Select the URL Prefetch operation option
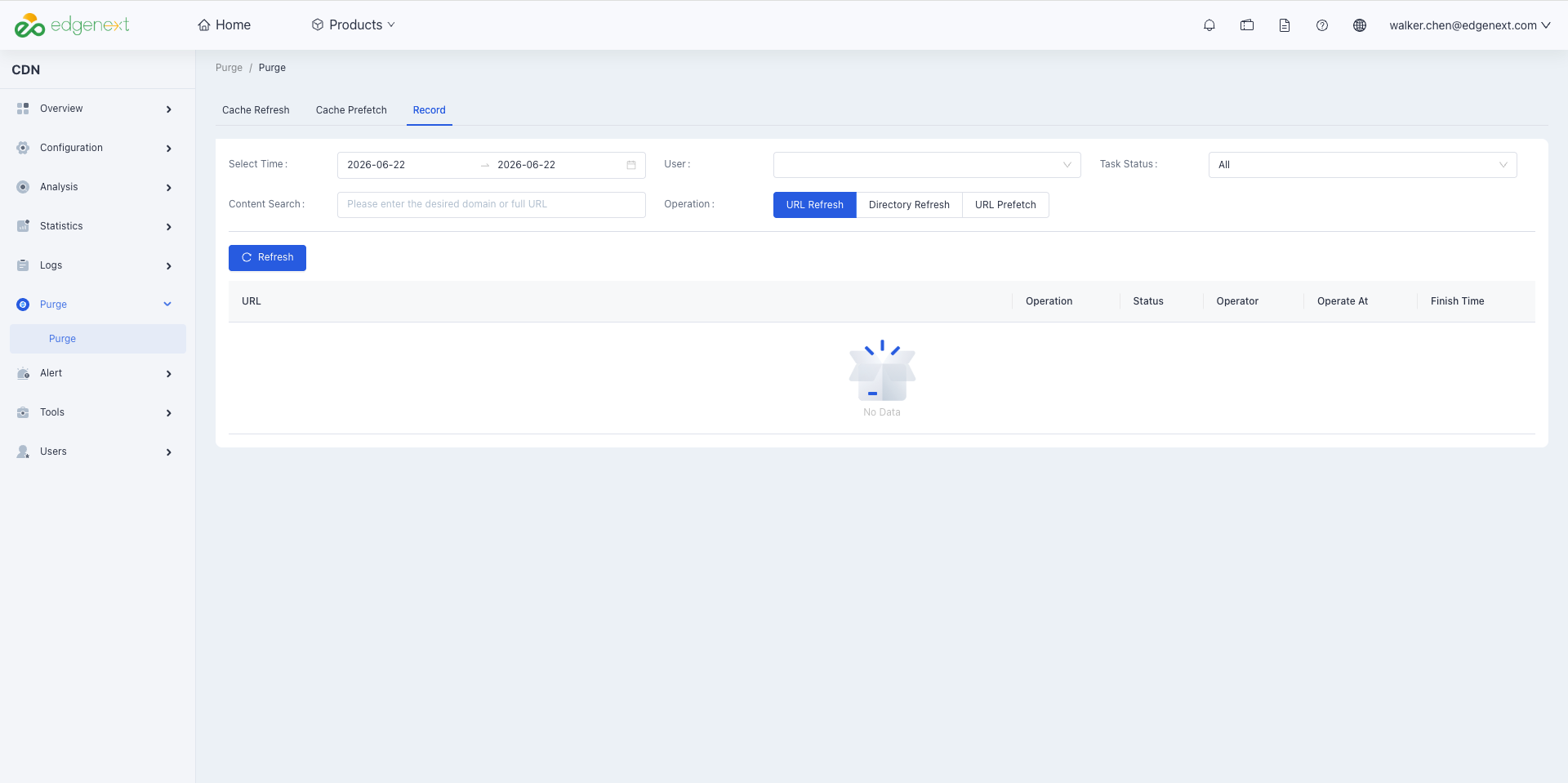Image resolution: width=1568 pixels, height=783 pixels. pos(1005,205)
